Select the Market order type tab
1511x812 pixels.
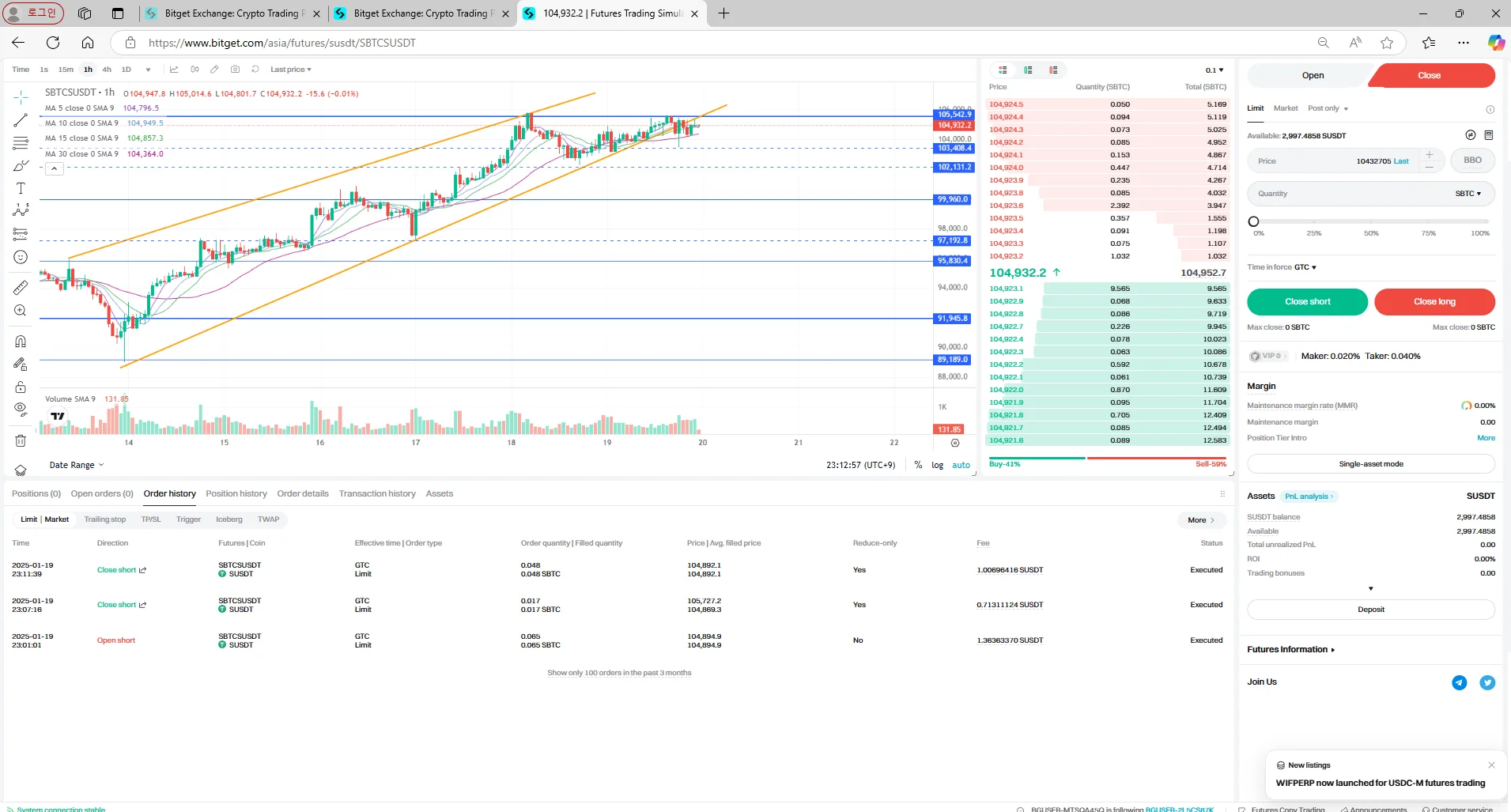(x=1285, y=108)
